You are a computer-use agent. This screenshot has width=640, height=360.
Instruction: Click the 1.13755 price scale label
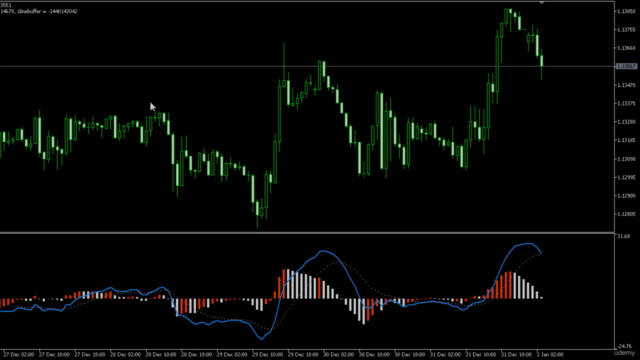click(627, 30)
